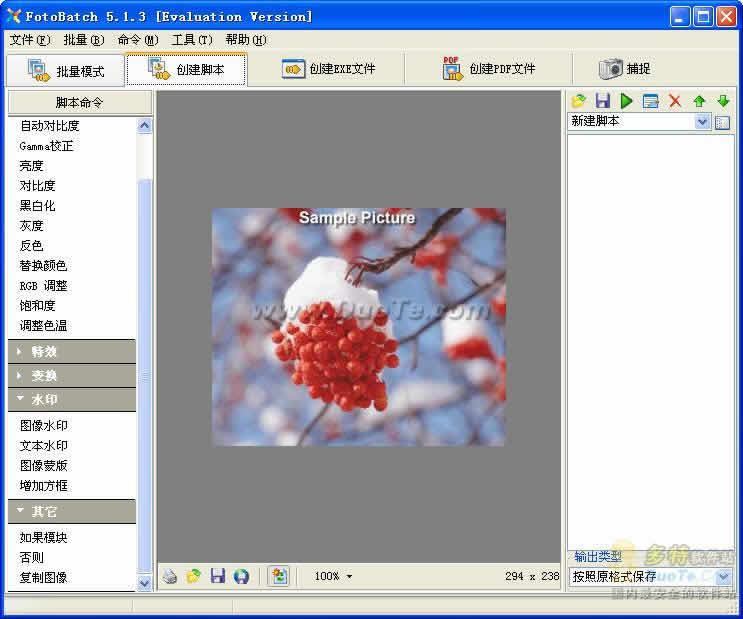
Task: Select 增加方框 command
Action: click(44, 486)
